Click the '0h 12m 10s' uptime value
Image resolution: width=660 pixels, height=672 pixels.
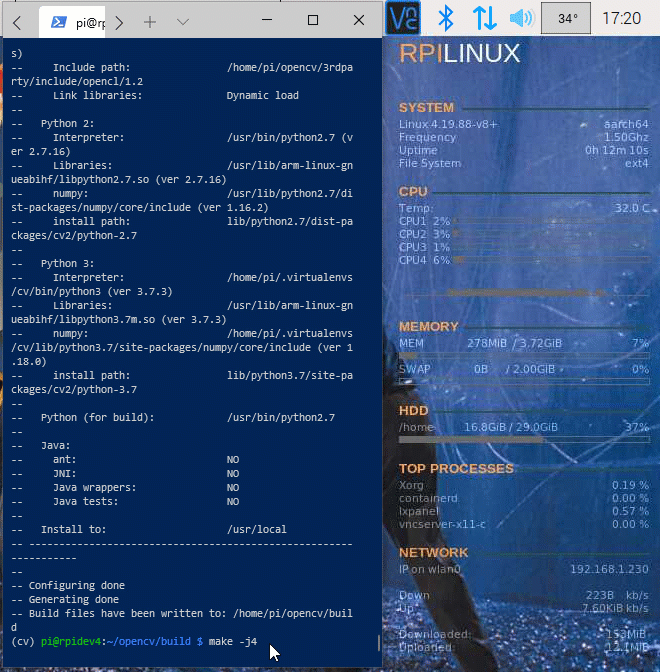(617, 150)
